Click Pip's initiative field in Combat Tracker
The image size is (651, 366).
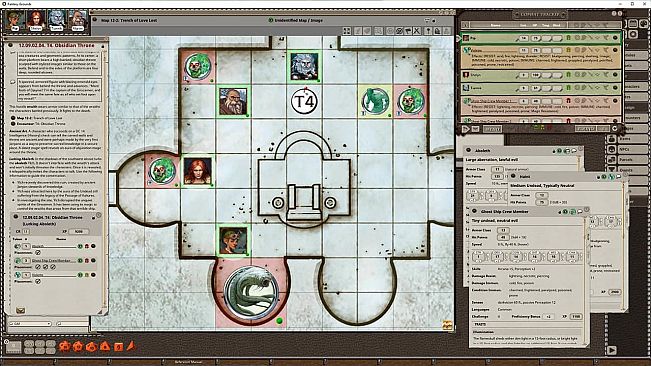tap(524, 38)
